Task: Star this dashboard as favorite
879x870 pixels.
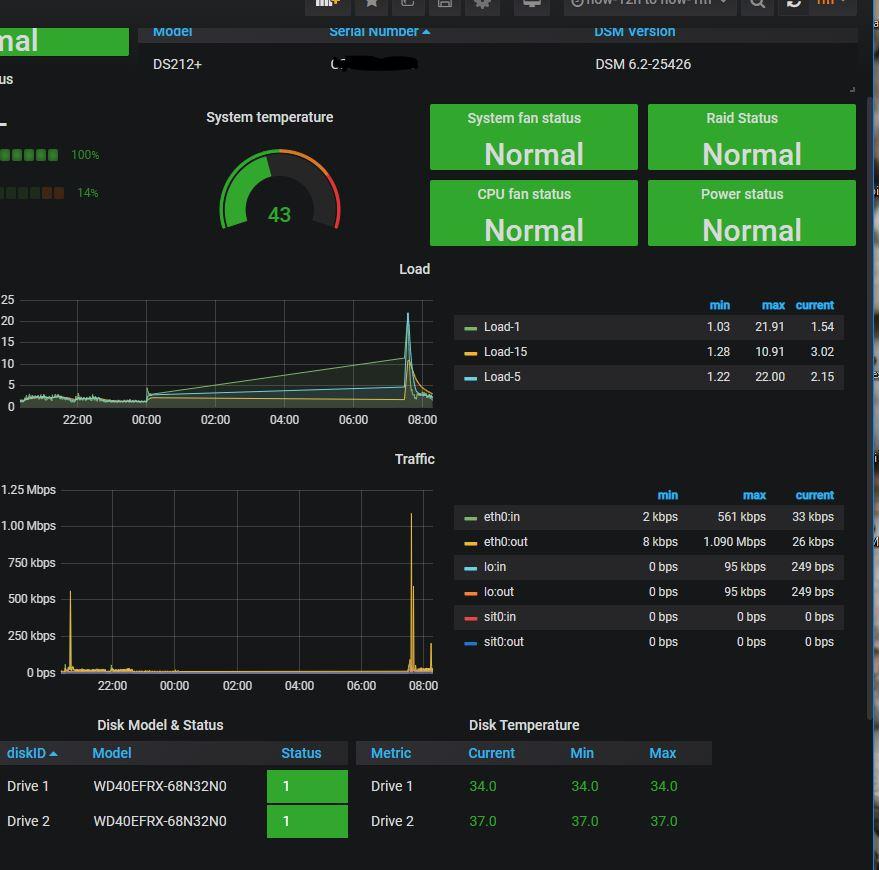Action: coord(372,4)
